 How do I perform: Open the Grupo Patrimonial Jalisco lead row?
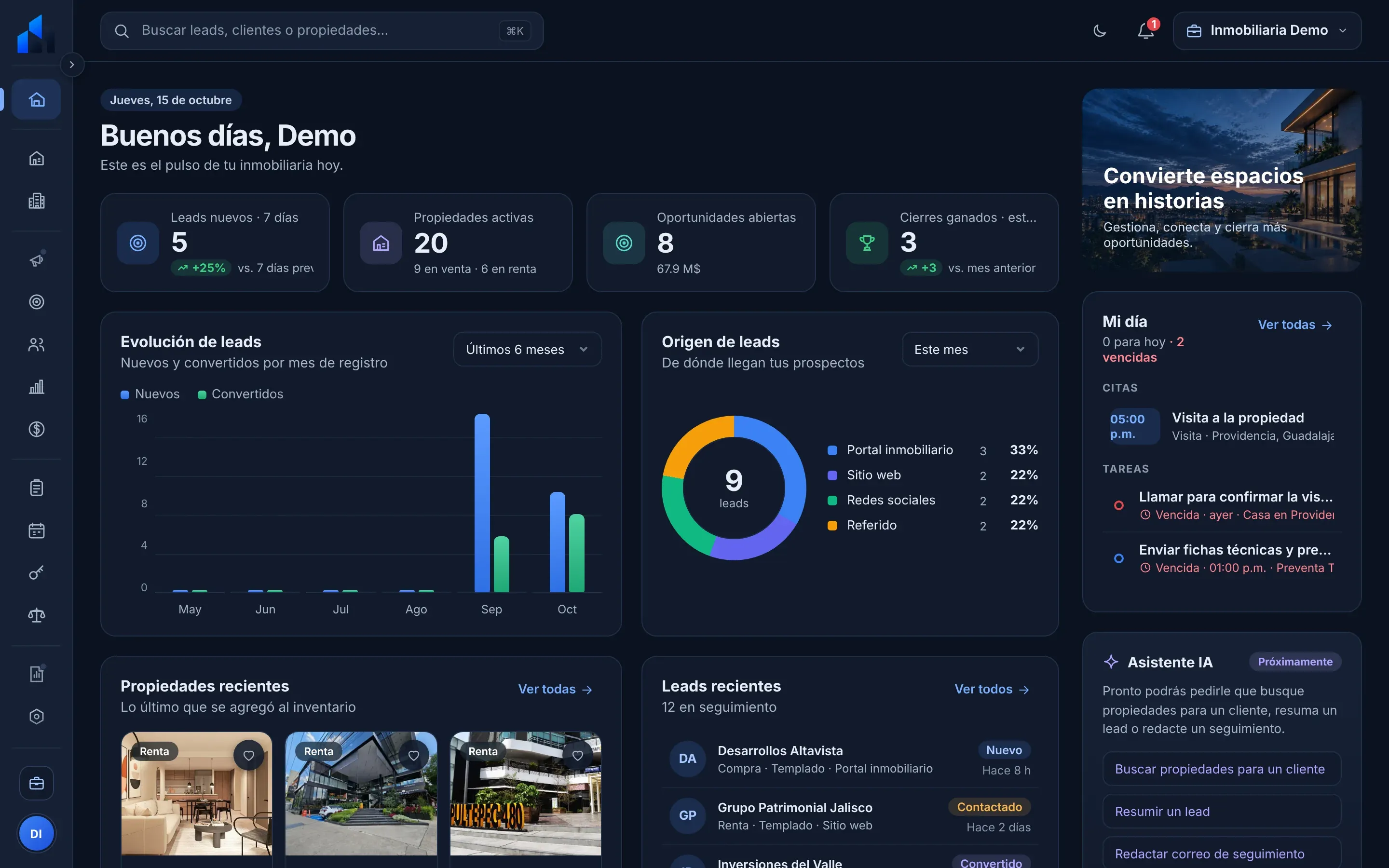click(849, 816)
